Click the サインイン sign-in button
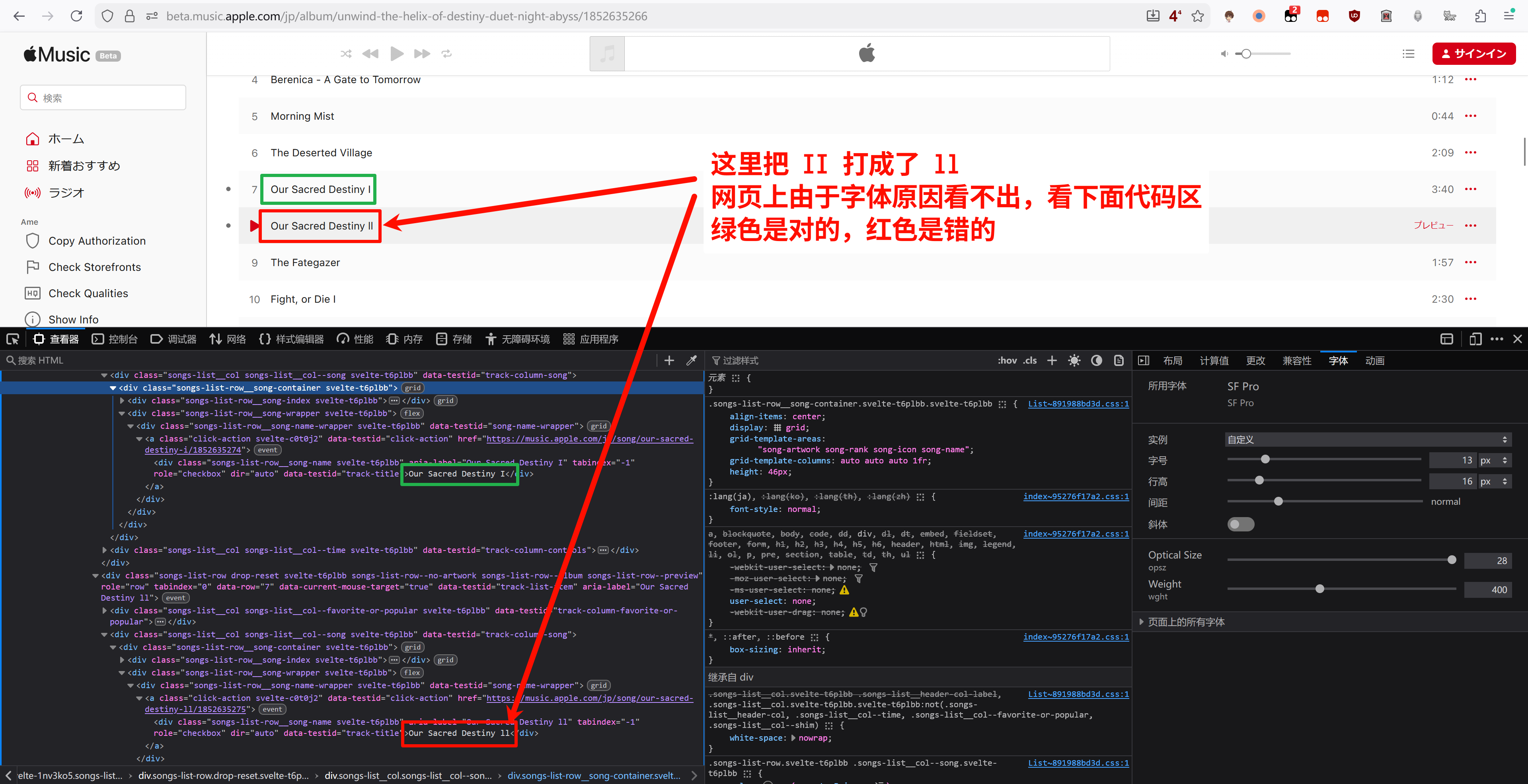 (1473, 54)
